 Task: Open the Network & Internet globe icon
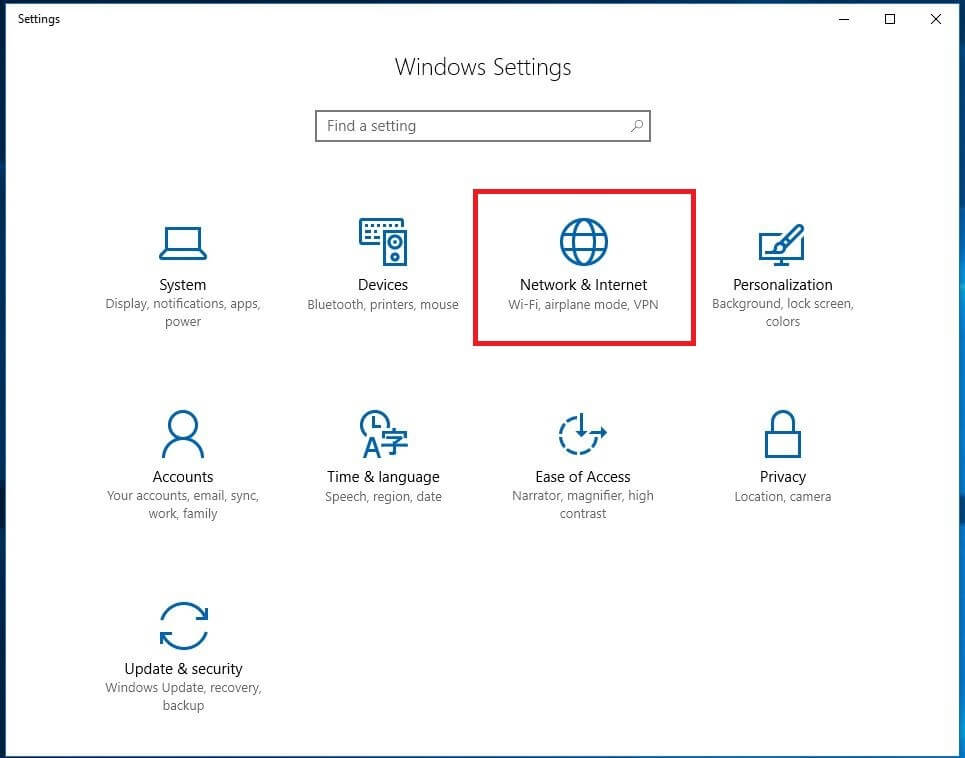coord(583,241)
